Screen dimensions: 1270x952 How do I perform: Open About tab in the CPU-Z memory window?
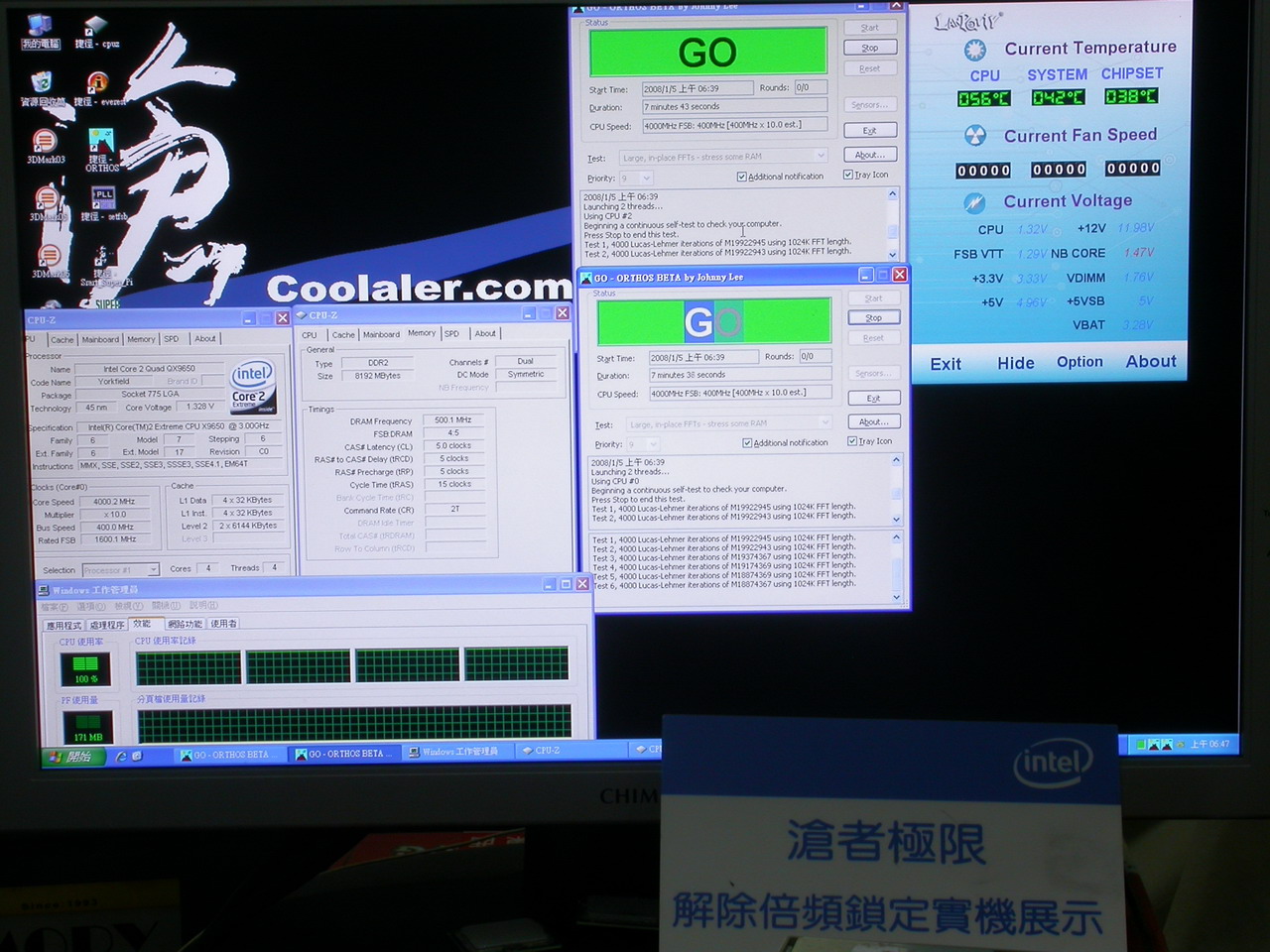[x=485, y=334]
